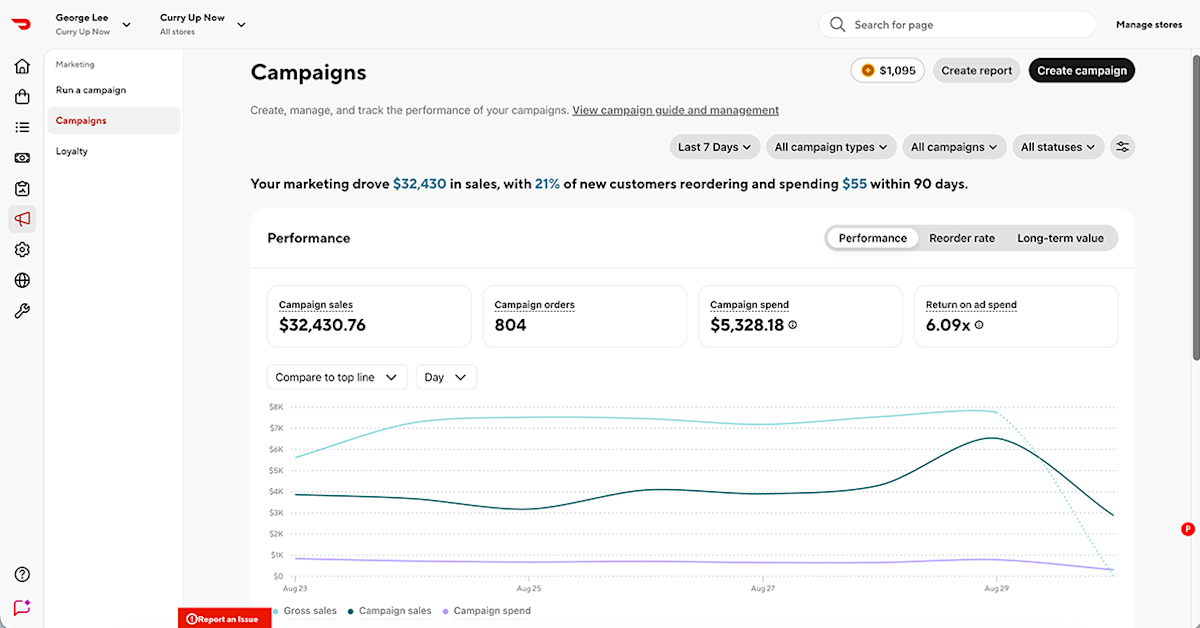Open the Help question mark icon
1200x628 pixels.
tap(22, 574)
